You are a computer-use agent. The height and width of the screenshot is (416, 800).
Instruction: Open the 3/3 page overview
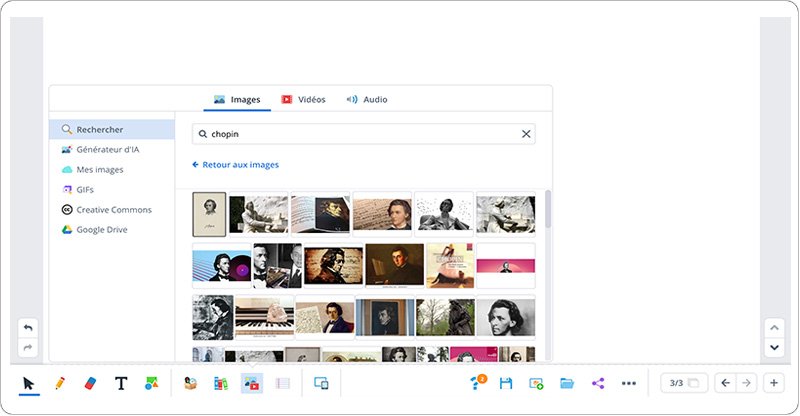tap(684, 383)
